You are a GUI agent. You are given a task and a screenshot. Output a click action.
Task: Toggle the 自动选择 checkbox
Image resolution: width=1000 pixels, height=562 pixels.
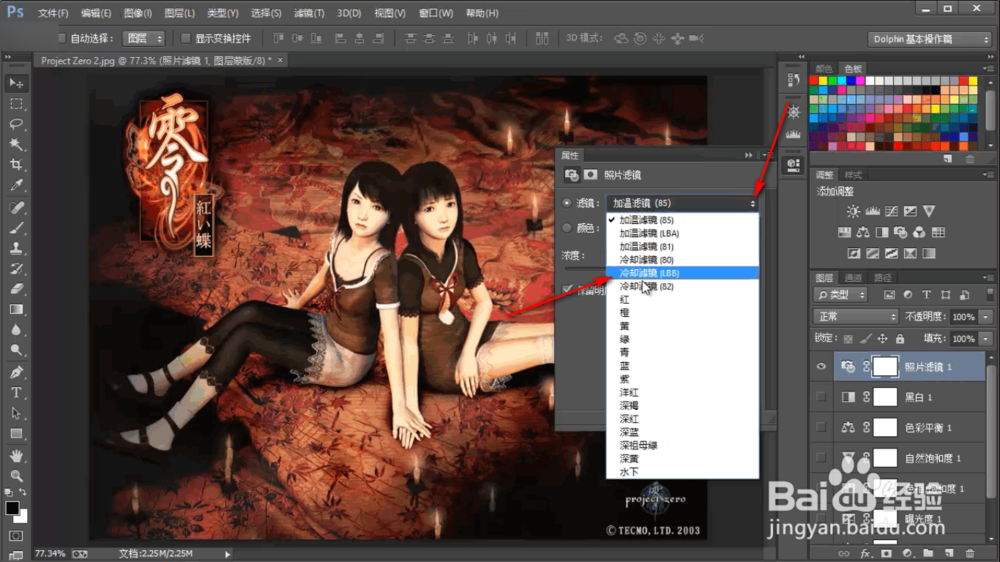tap(62, 38)
